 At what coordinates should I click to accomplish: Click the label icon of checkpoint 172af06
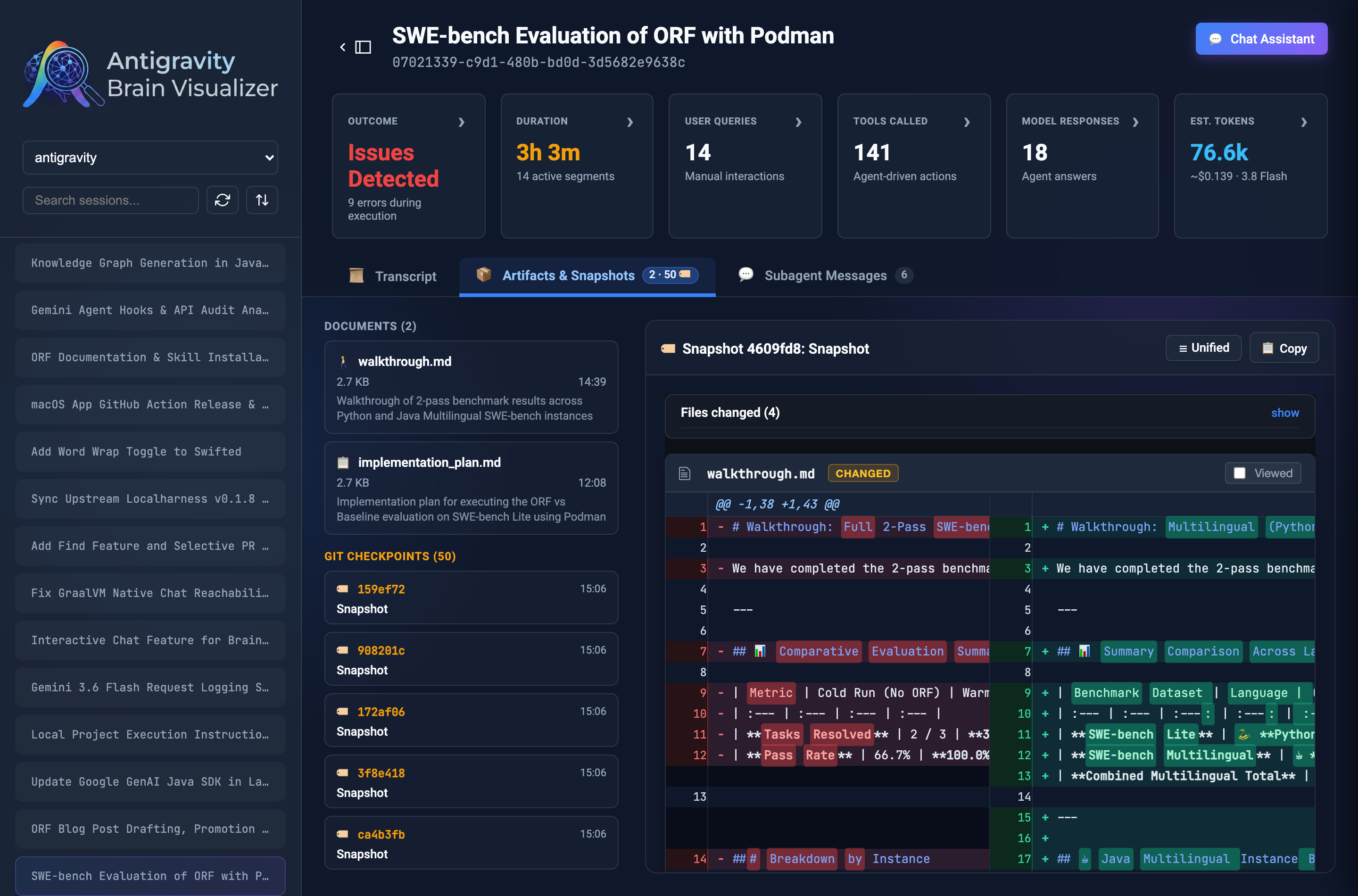(x=343, y=712)
